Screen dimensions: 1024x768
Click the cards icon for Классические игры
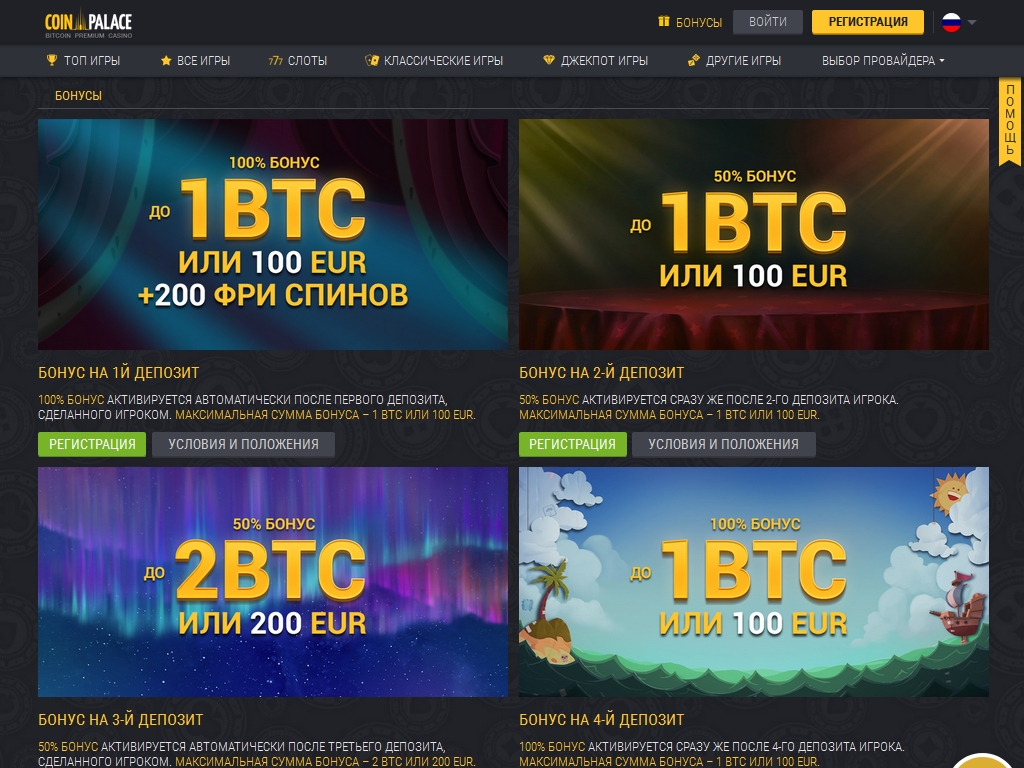point(372,61)
